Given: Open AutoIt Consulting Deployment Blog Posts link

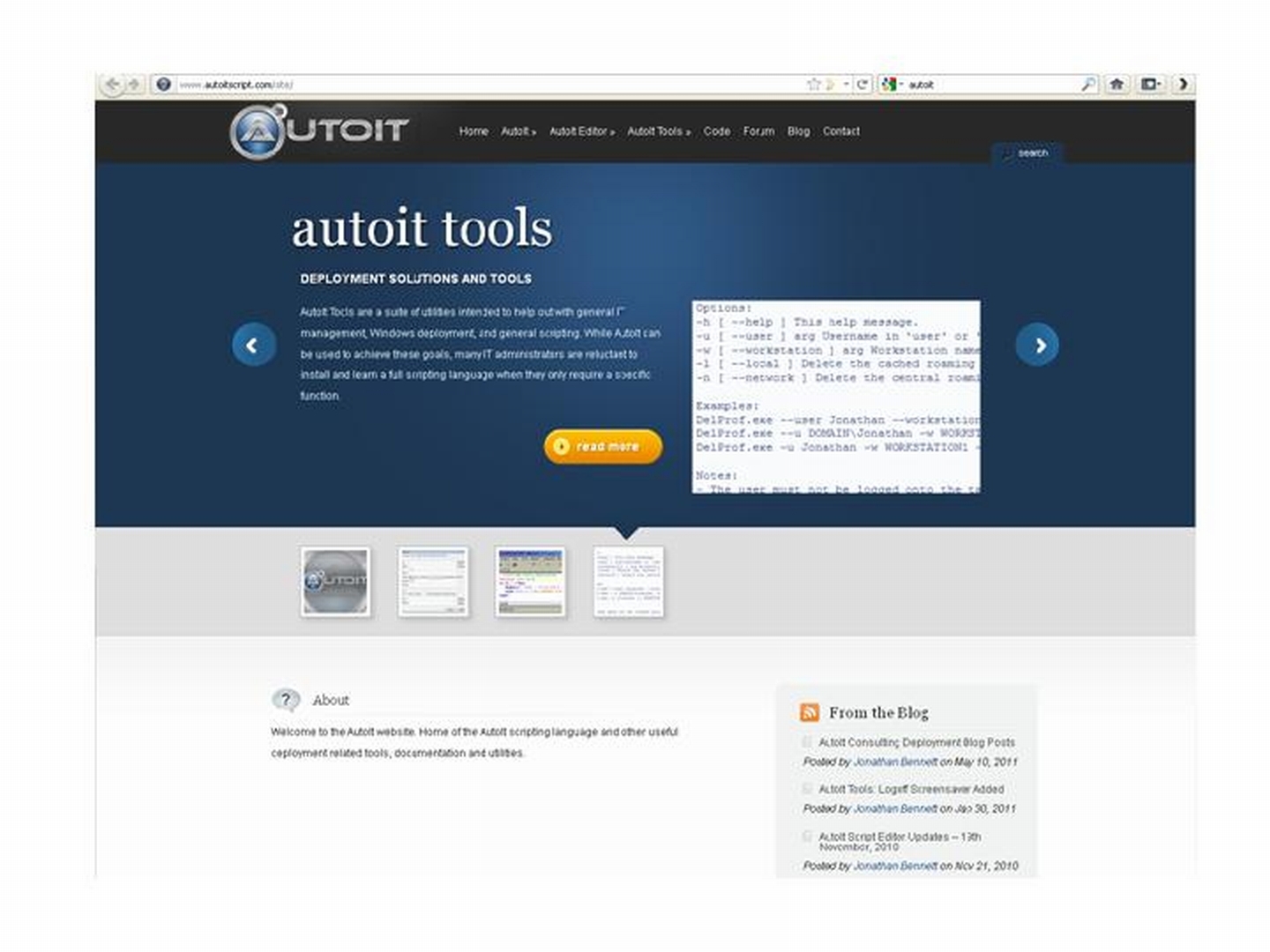Looking at the screenshot, I should tap(916, 742).
